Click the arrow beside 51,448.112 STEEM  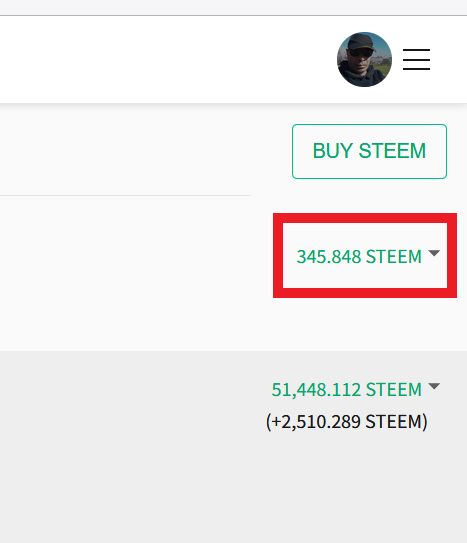point(434,386)
